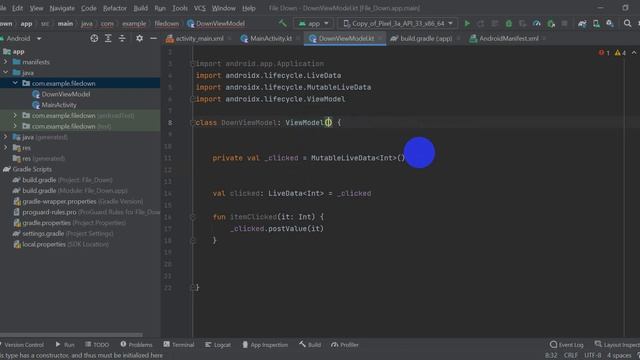Click the red error indicator in editor
Screen dimensions: 640x360
point(604,53)
